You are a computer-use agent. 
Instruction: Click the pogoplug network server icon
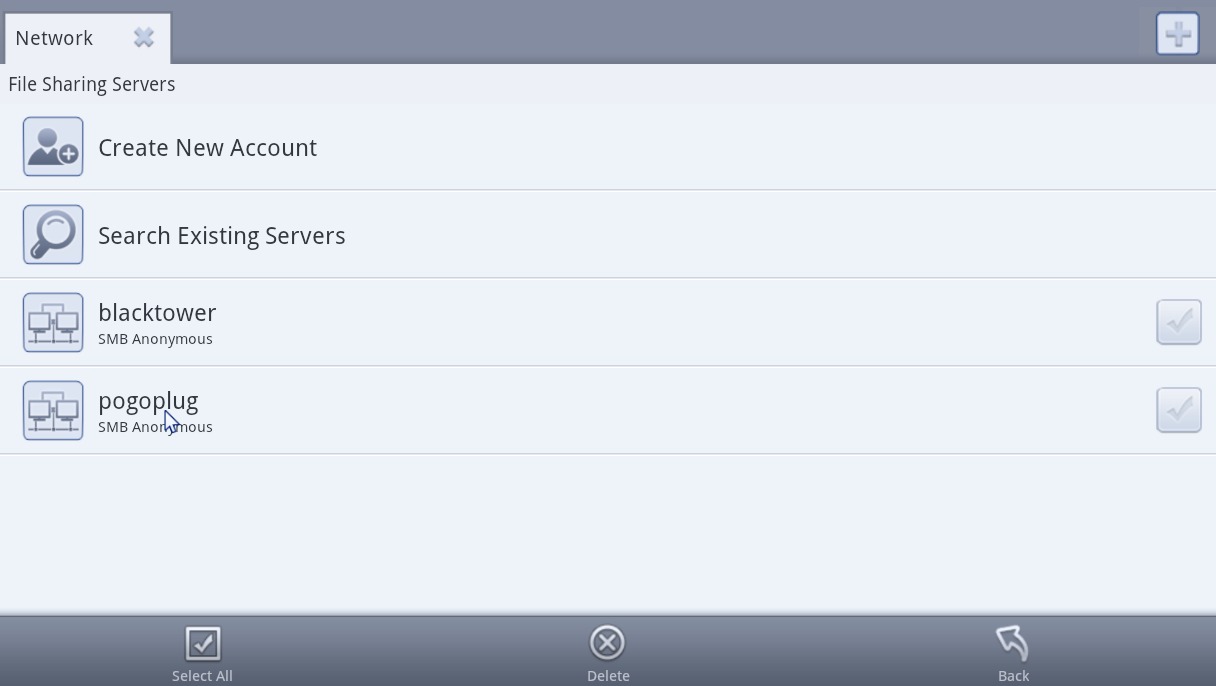point(53,410)
